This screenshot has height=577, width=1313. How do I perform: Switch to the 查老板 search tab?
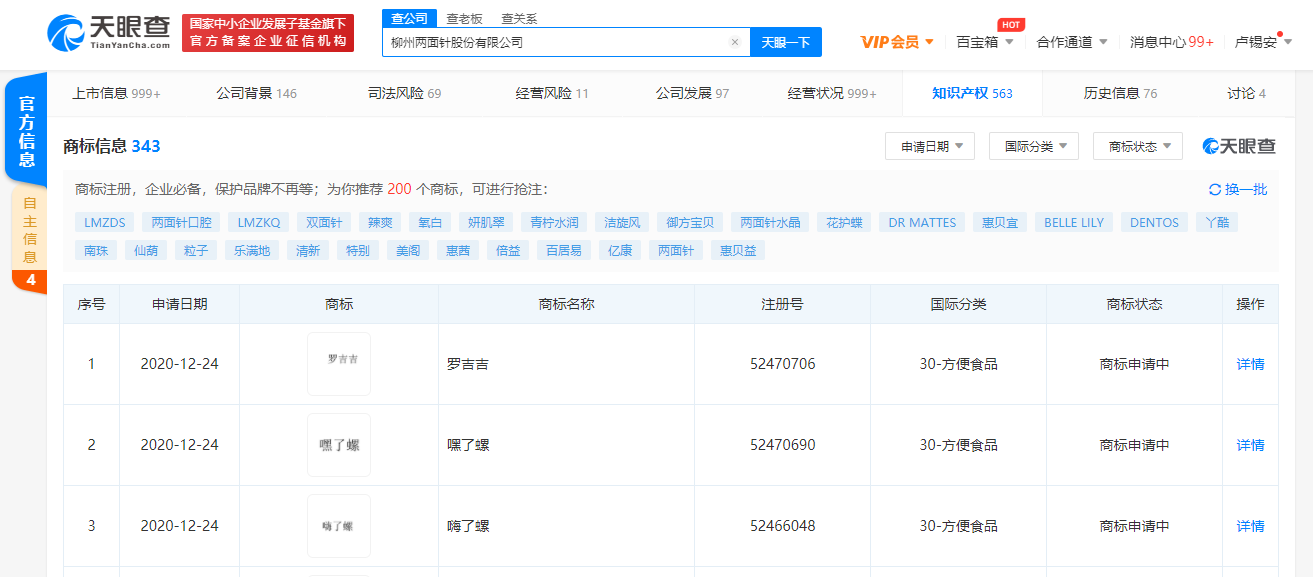click(464, 18)
